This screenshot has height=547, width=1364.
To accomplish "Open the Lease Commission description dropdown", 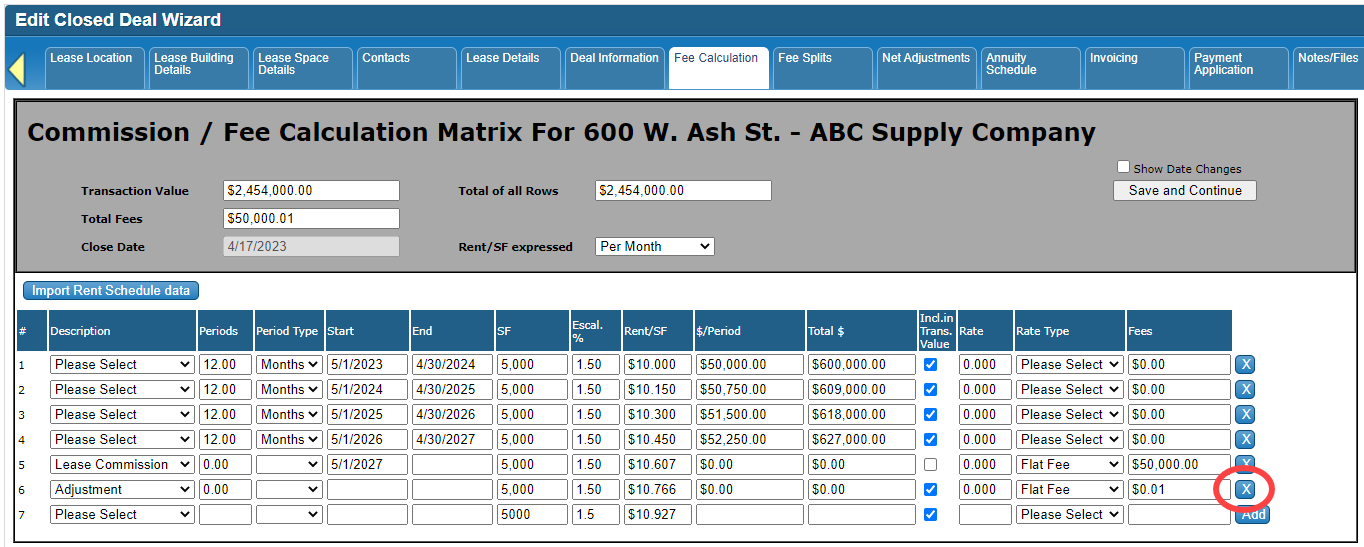I will point(122,464).
